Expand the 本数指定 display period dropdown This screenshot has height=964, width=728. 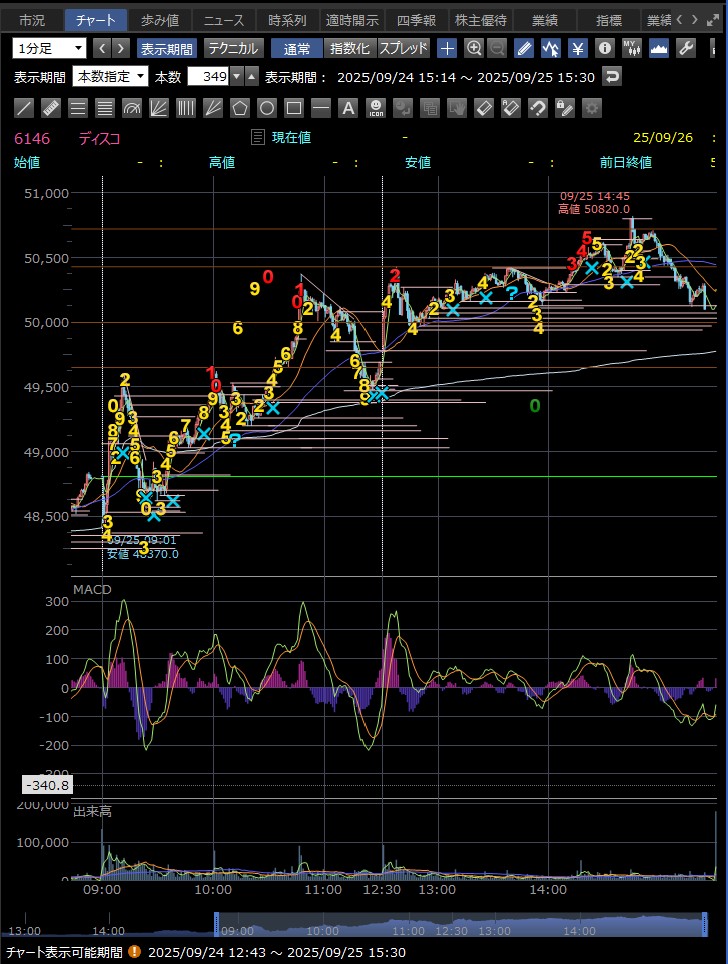(x=110, y=77)
